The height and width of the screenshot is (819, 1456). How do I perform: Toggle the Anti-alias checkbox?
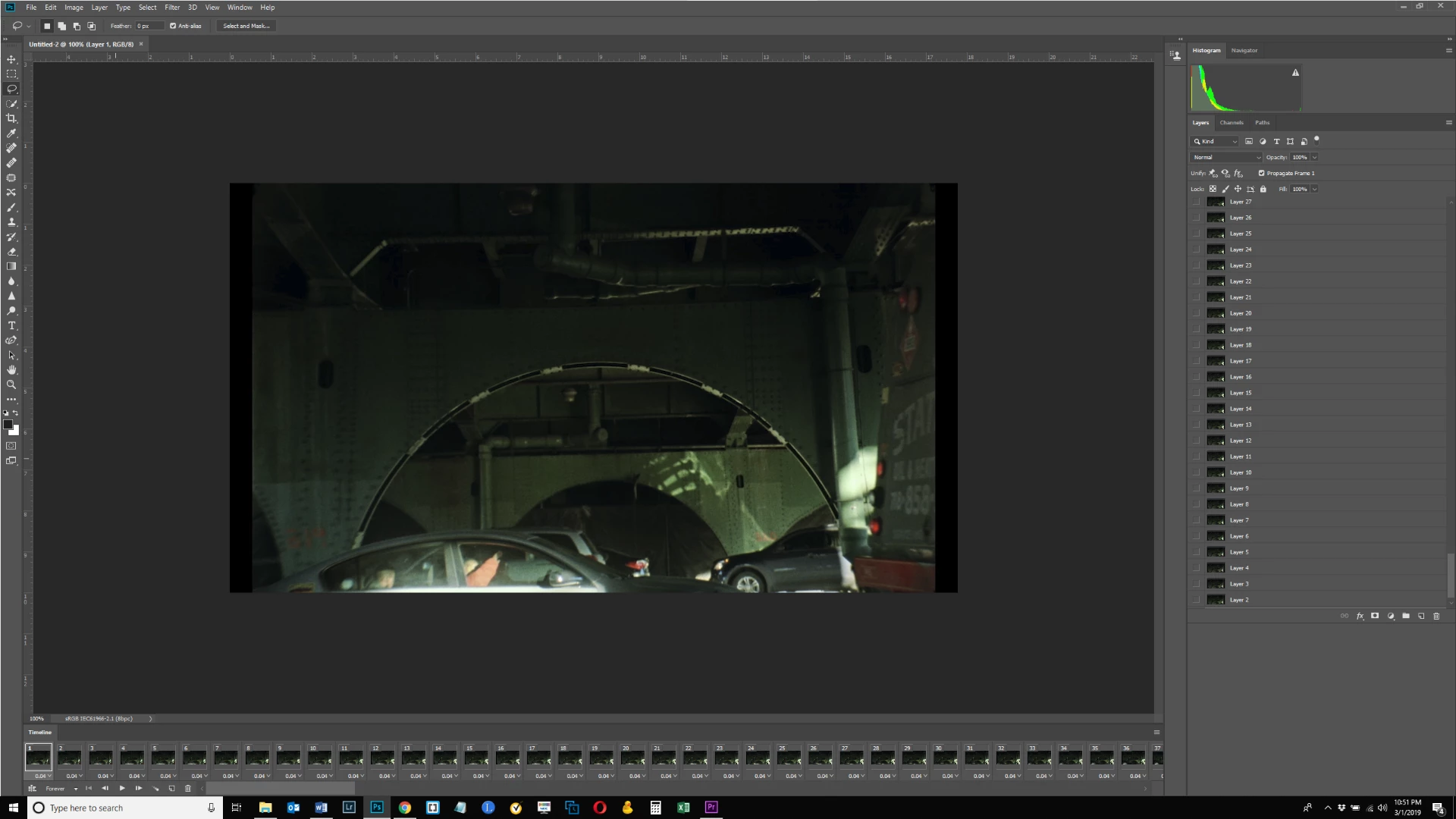click(x=173, y=26)
